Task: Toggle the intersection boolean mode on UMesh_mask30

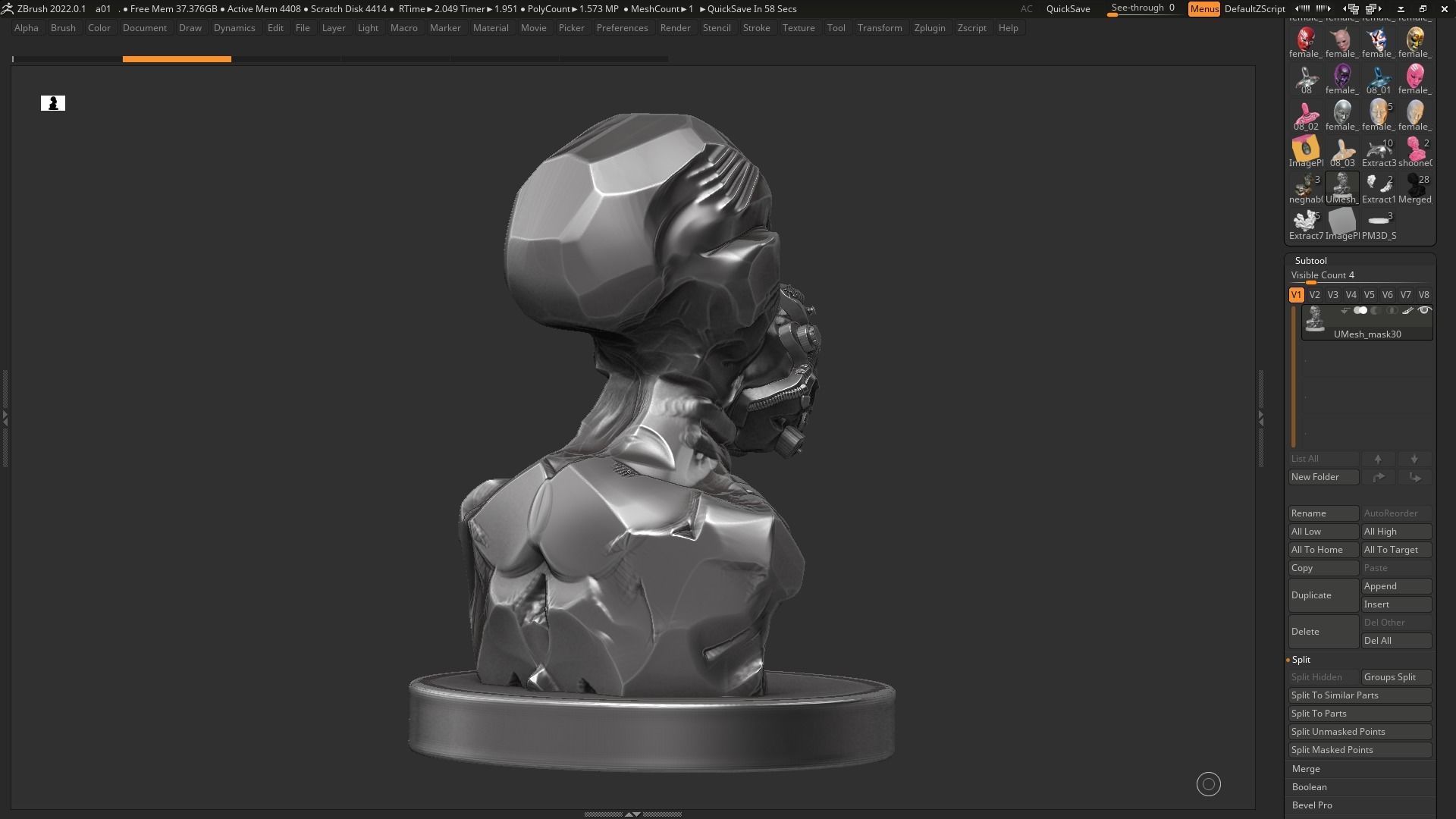Action: pyautogui.click(x=1392, y=311)
